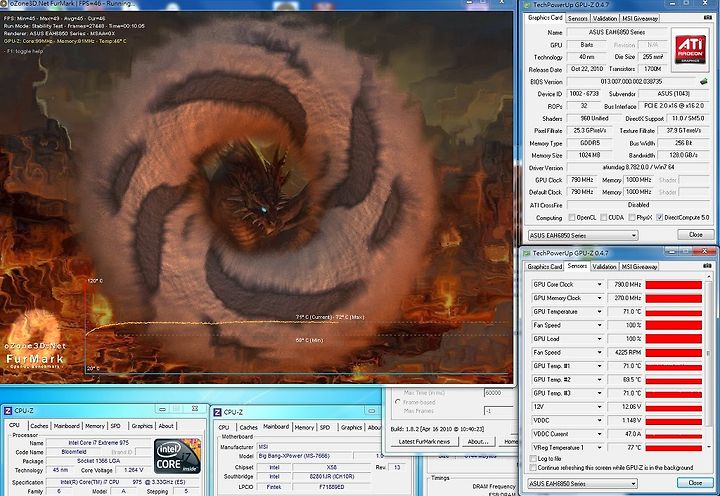Switch to CPU tab in CPU-Z motherboard window
The width and height of the screenshot is (720, 496).
pos(224,427)
